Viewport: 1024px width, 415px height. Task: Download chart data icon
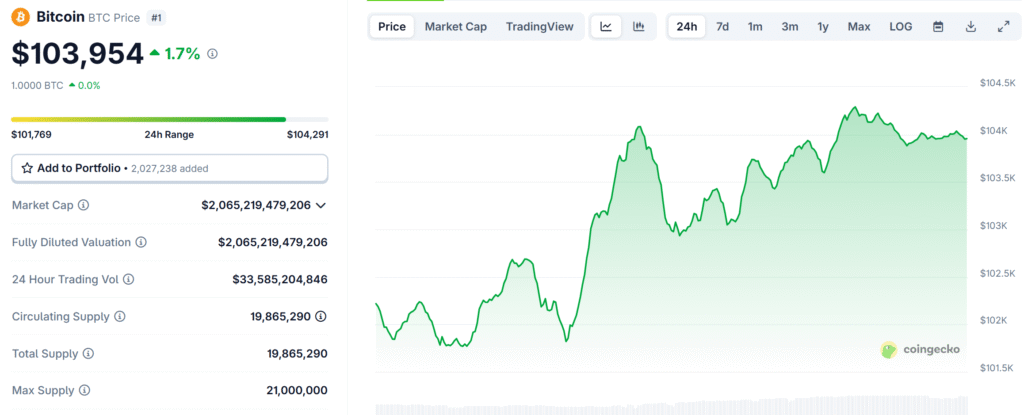point(970,27)
